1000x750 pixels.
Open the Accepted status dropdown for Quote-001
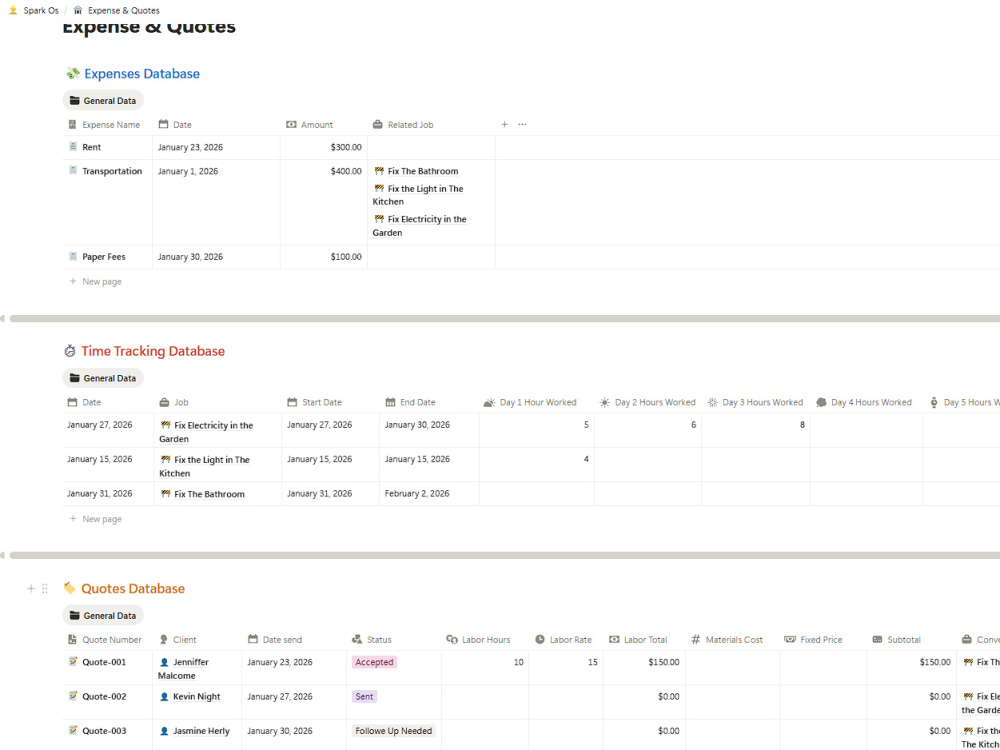pyautogui.click(x=374, y=663)
